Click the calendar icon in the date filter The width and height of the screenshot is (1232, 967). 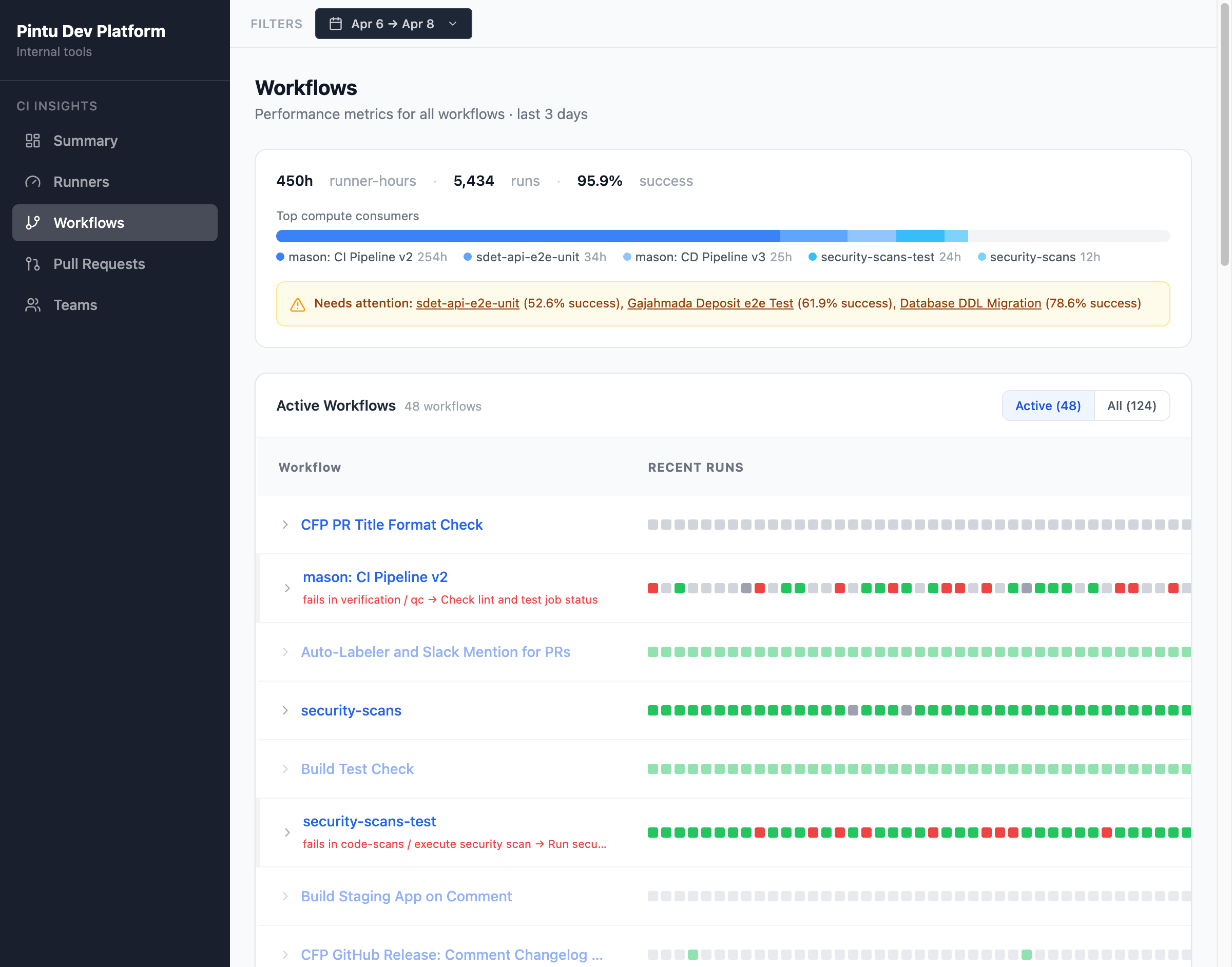[336, 24]
